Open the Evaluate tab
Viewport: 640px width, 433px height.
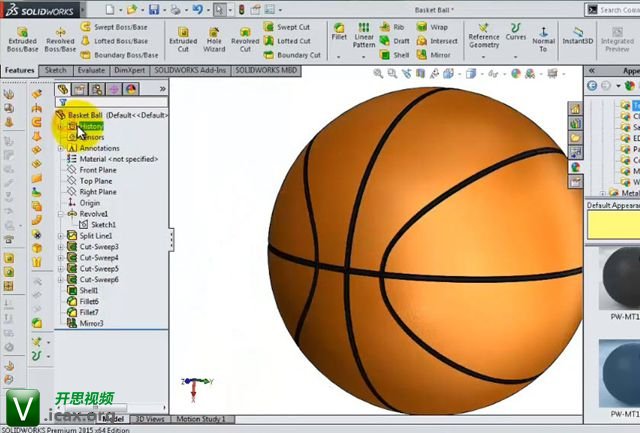tap(91, 71)
